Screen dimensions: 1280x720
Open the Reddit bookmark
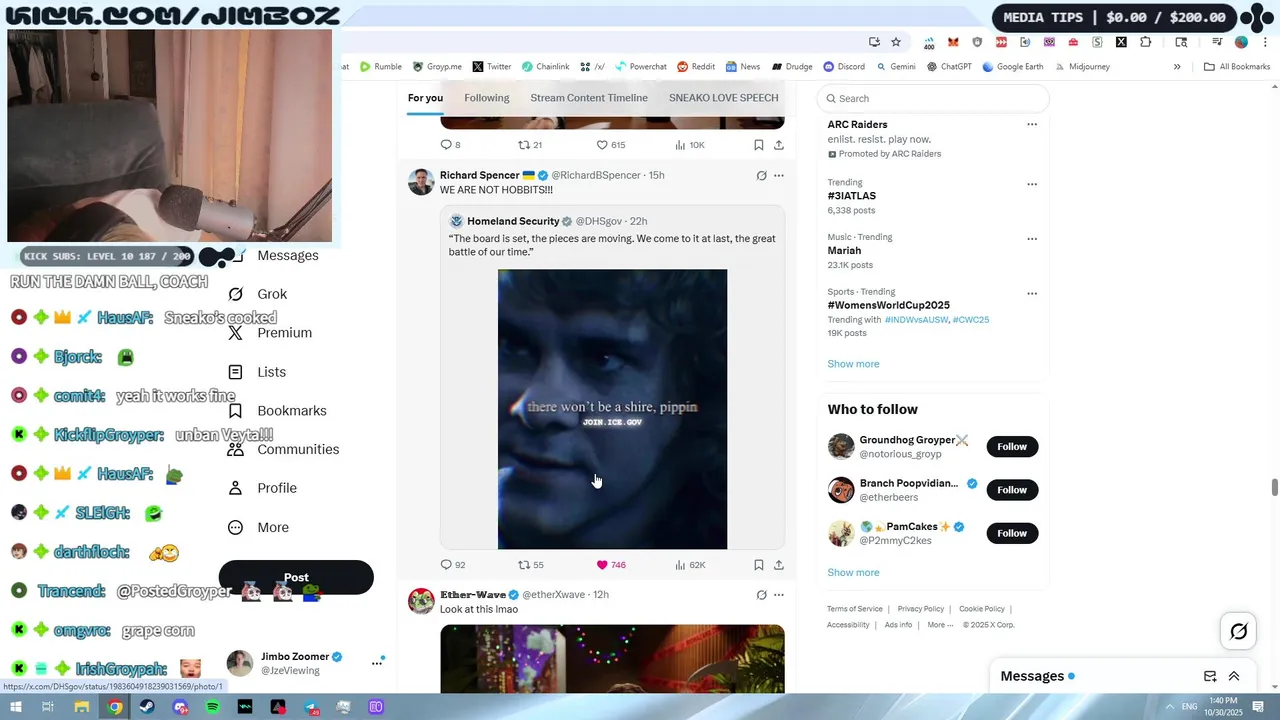696,67
